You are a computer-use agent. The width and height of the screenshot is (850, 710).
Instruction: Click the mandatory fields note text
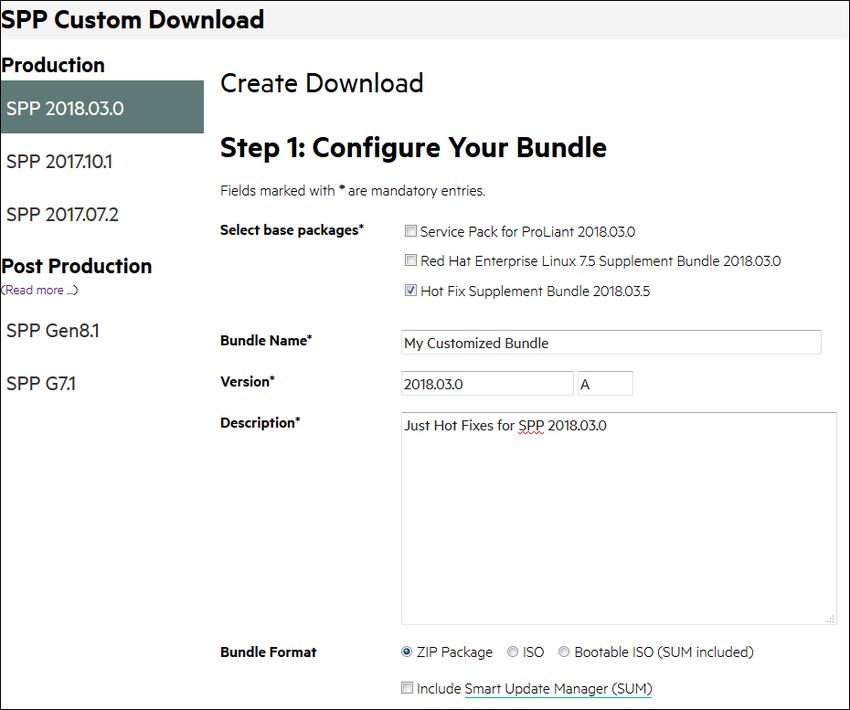click(x=353, y=191)
